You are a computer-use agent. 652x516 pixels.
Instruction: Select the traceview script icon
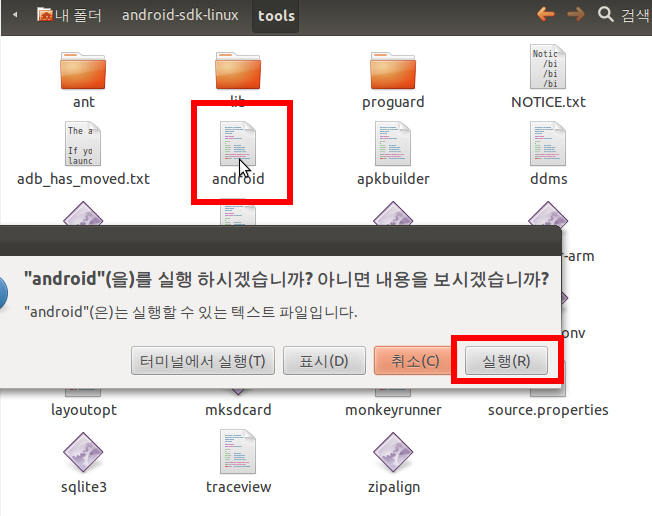[238, 452]
